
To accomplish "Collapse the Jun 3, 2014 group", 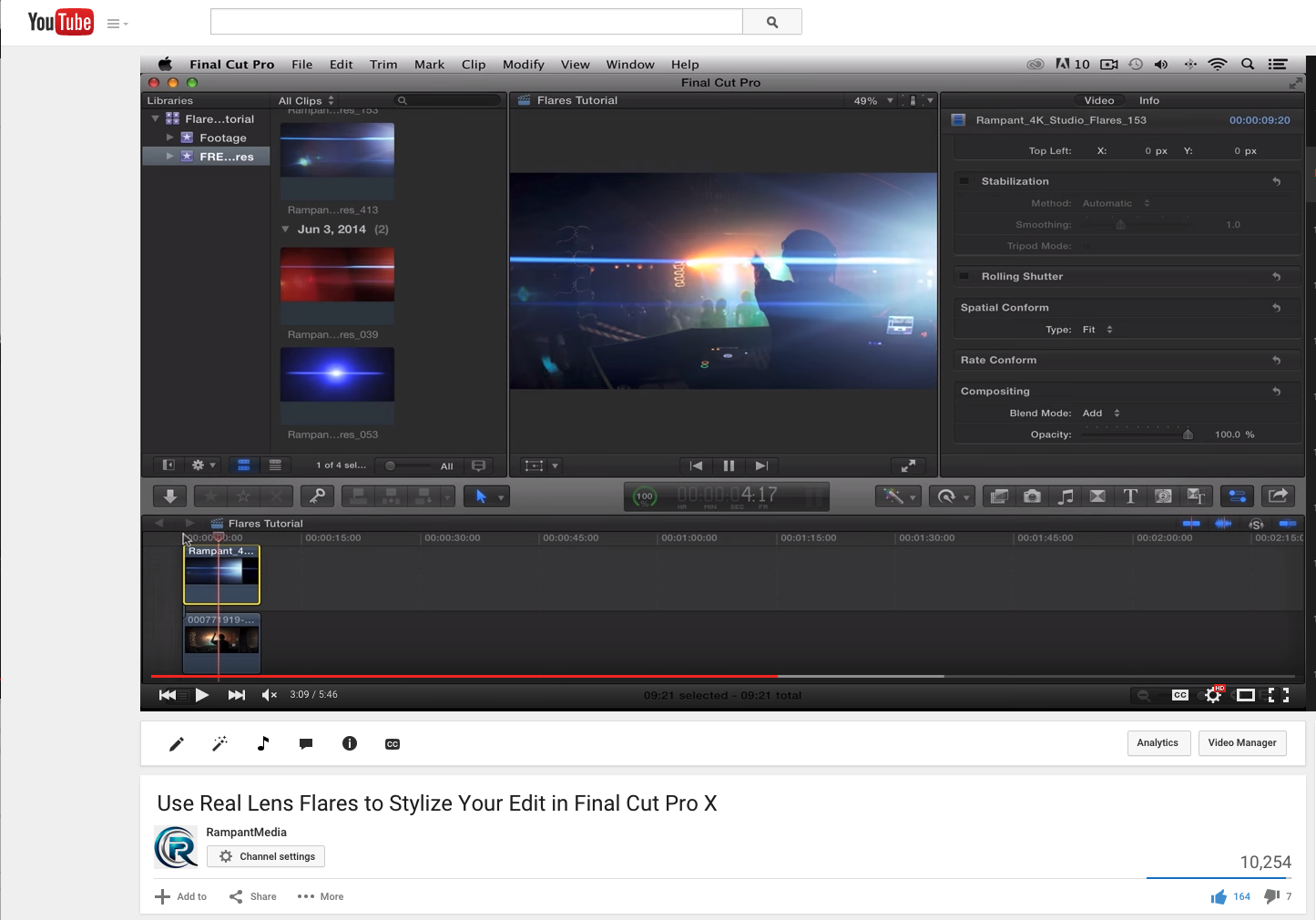I will pos(285,230).
